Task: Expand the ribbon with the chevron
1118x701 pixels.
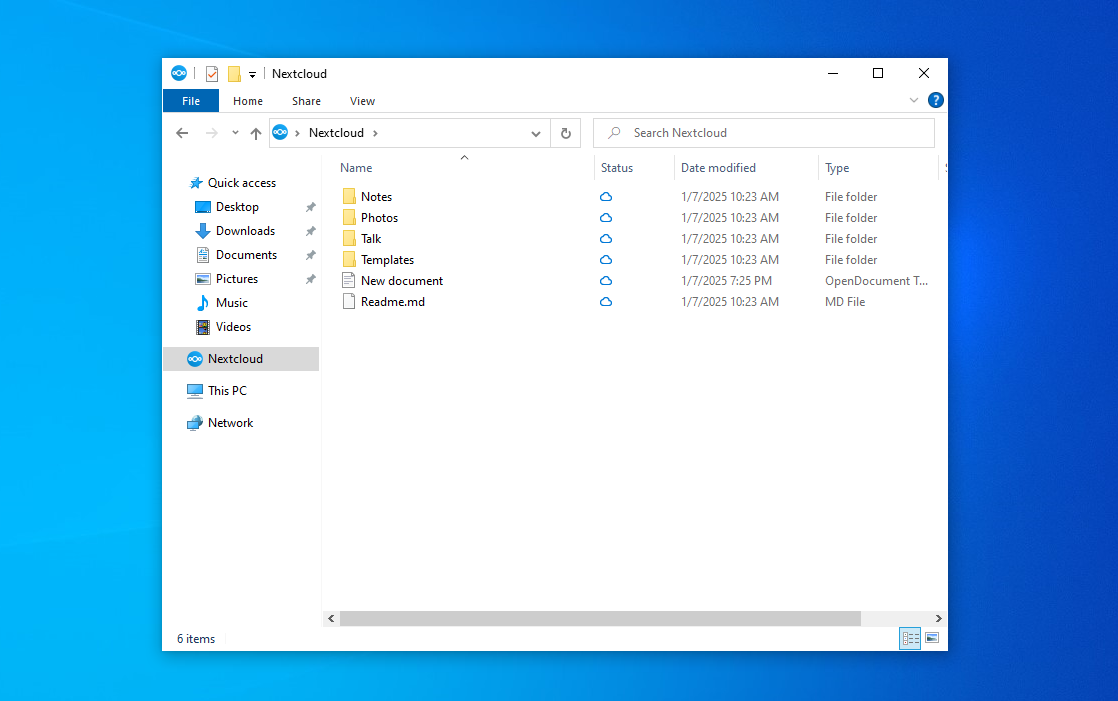Action: 913,101
